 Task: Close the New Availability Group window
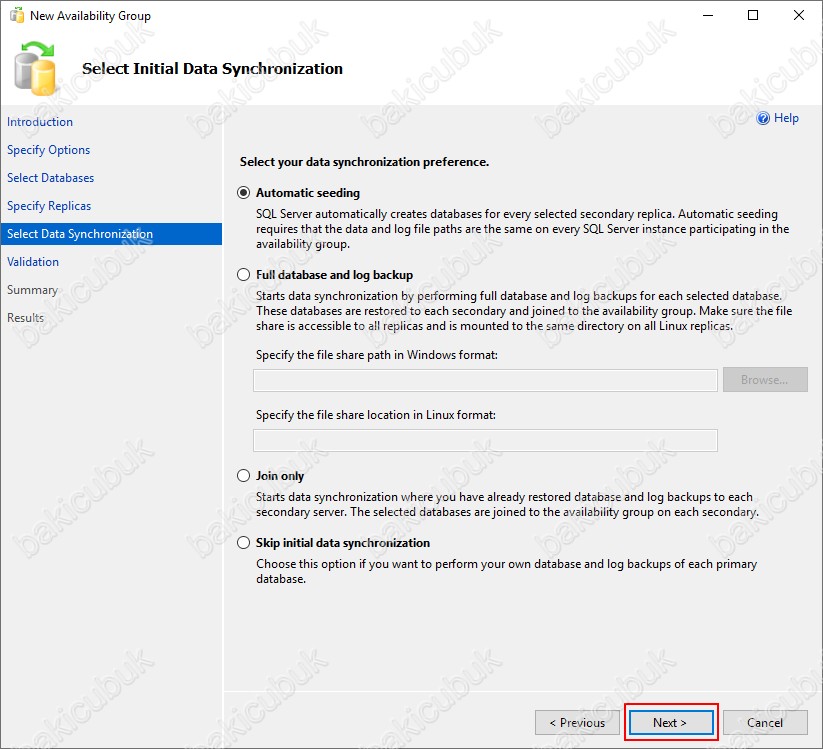799,15
